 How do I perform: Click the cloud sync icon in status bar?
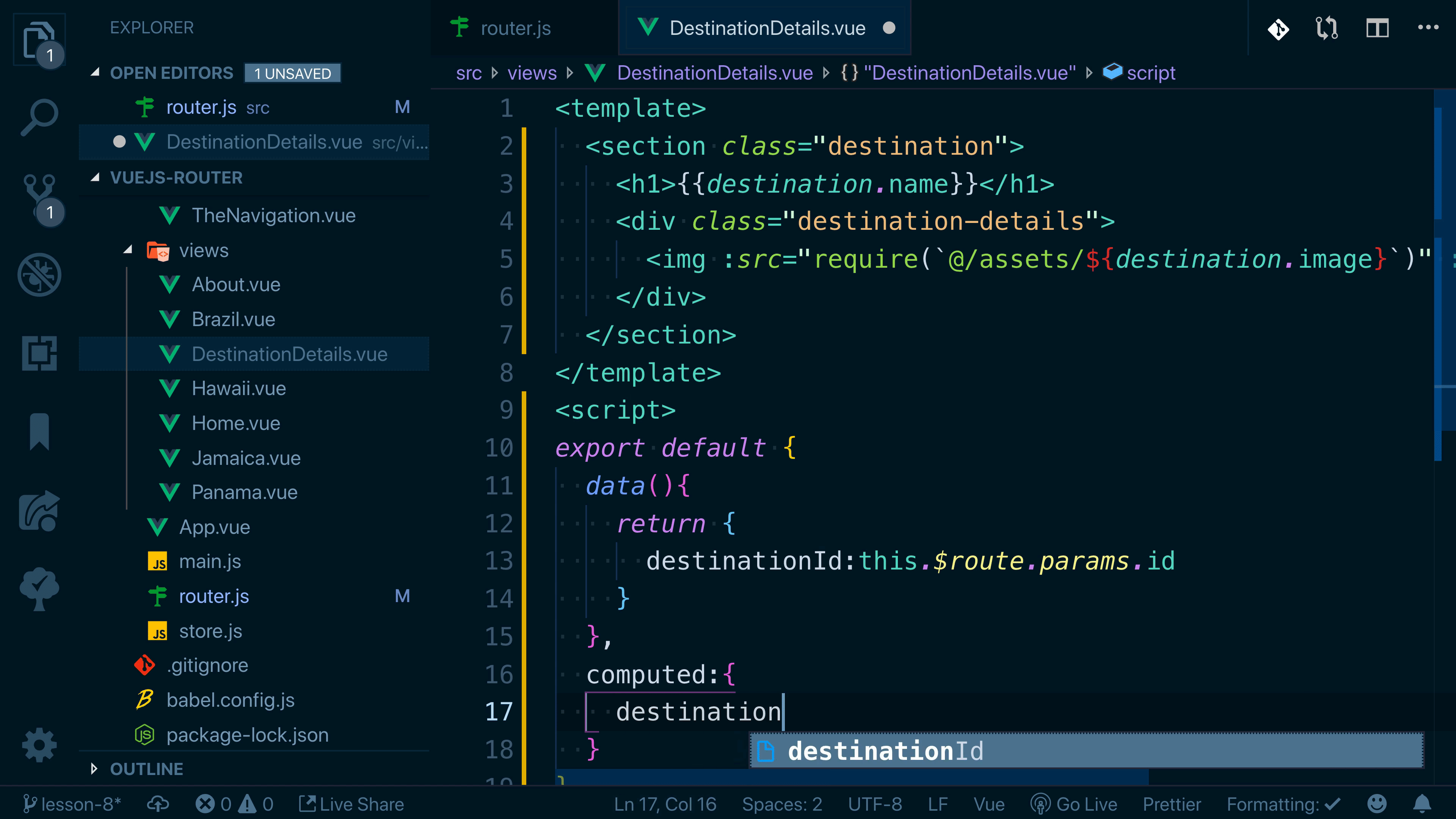coord(158,804)
